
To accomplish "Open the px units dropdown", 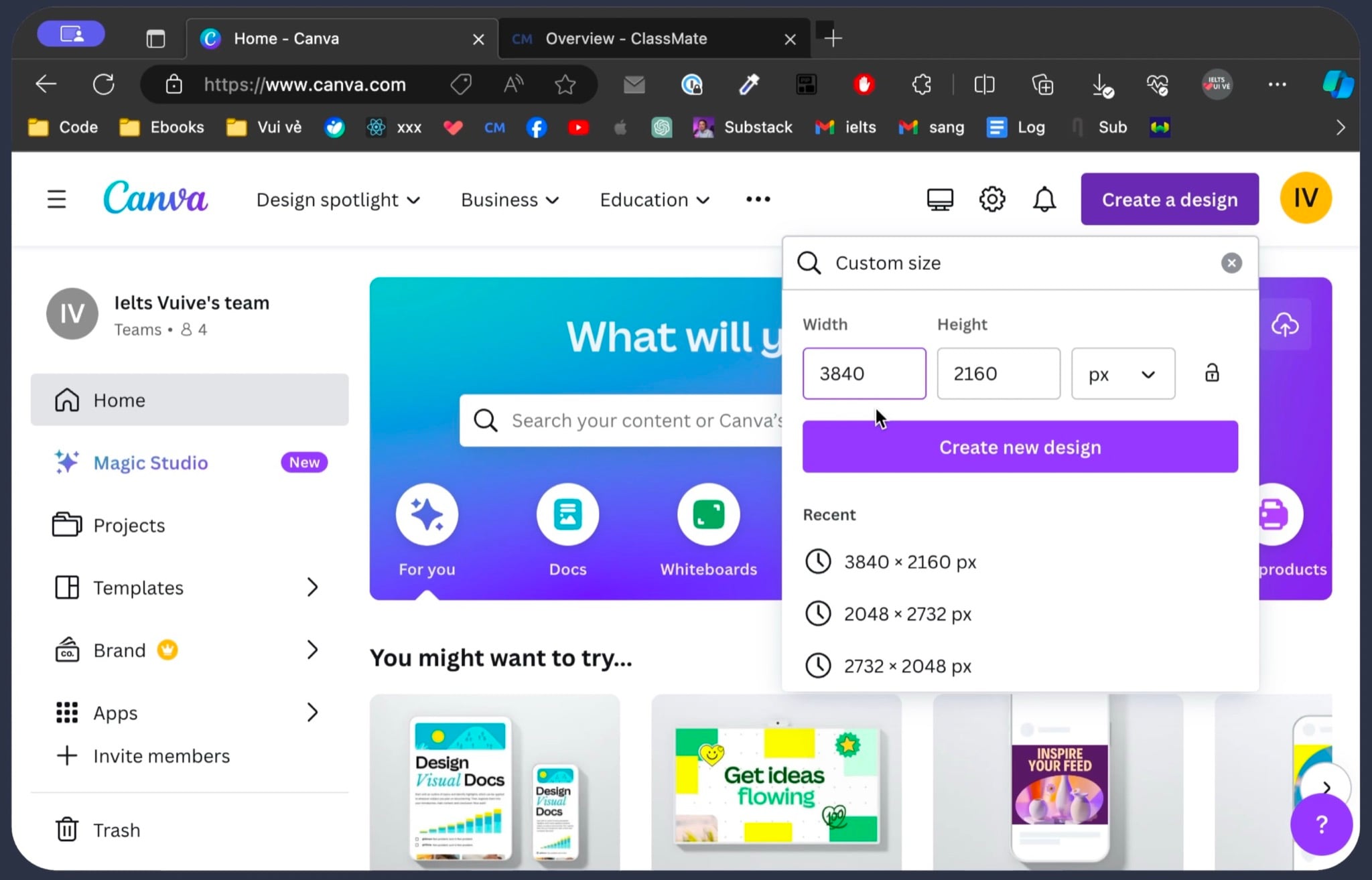I will tap(1123, 374).
